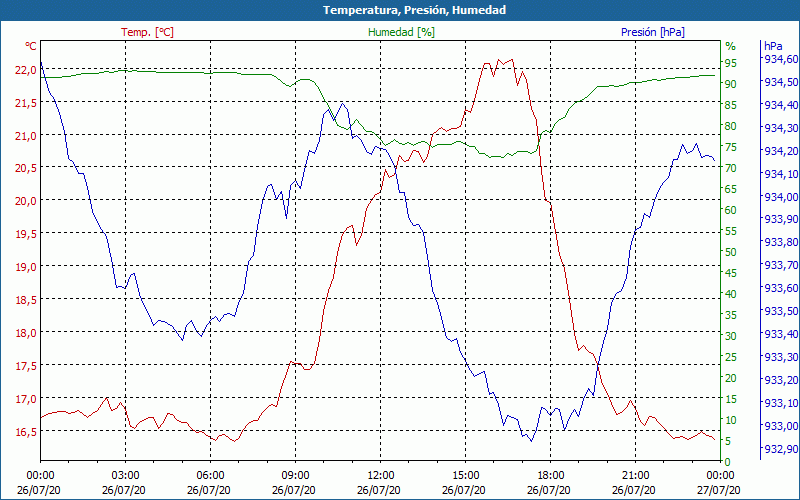Click the '10' humidity axis value
The height and width of the screenshot is (500, 800).
731,420
